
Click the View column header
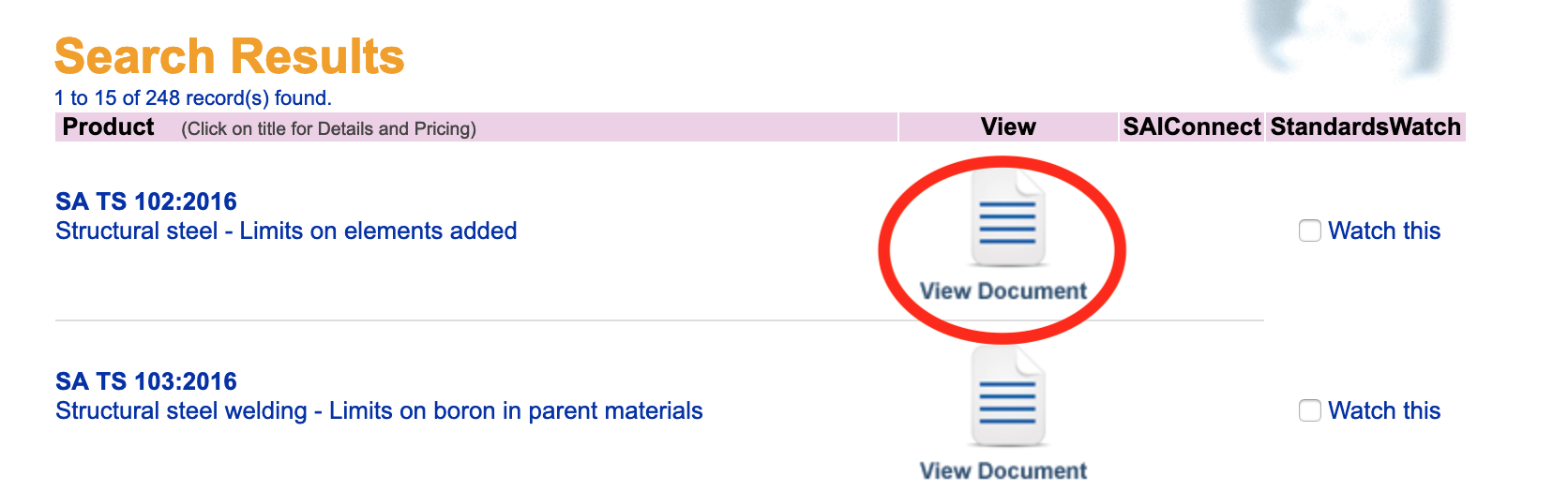pyautogui.click(x=1008, y=126)
